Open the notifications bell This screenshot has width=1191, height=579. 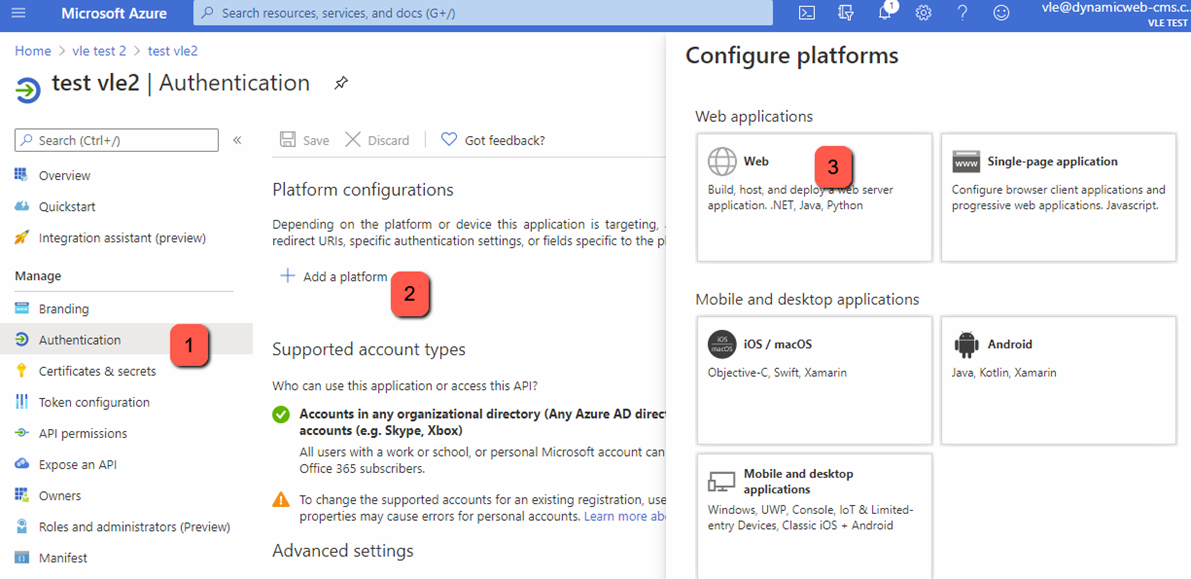point(885,13)
